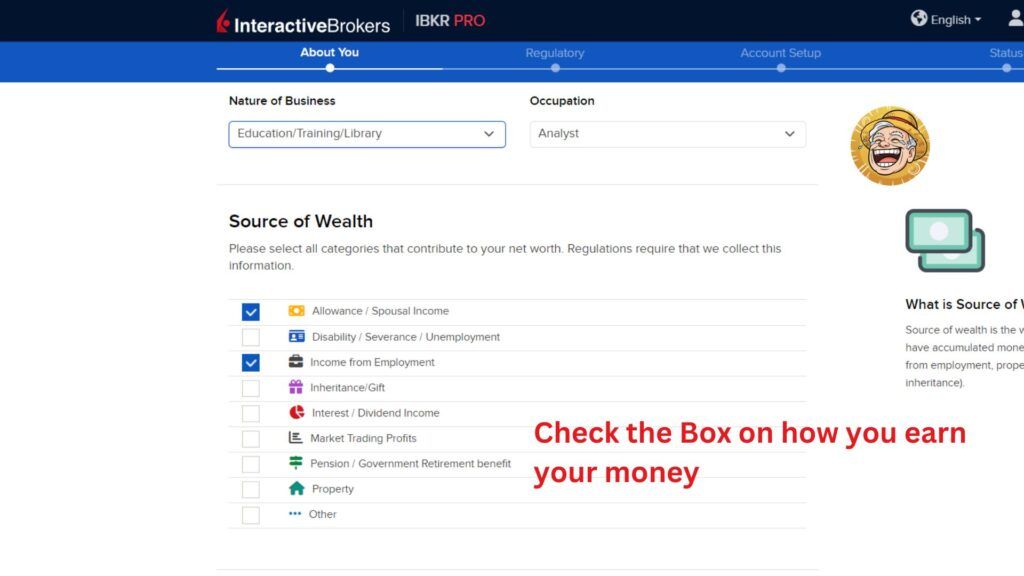Viewport: 1024px width, 576px height.
Task: Check the Inheritance/Gift checkbox
Action: 251,387
